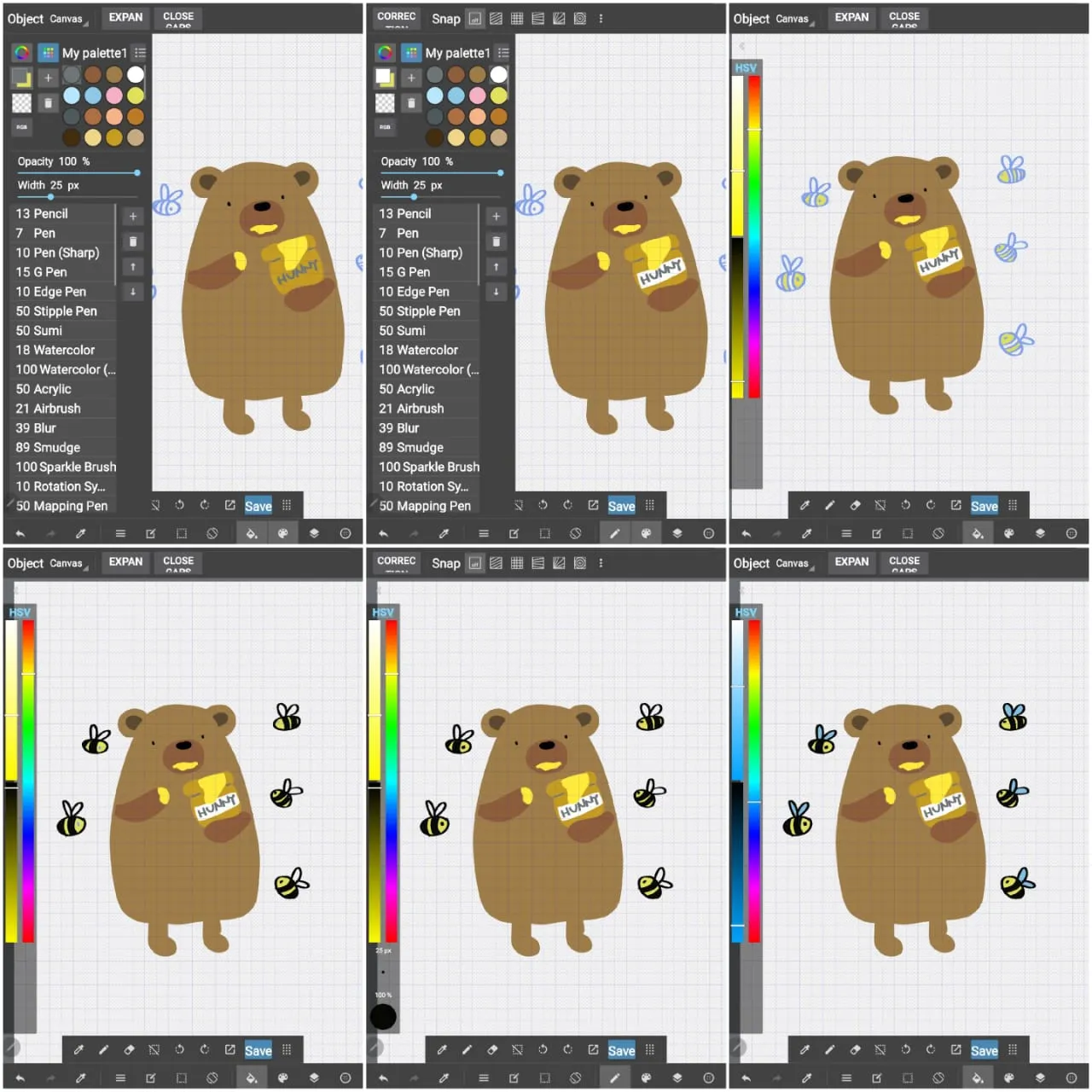Image resolution: width=1092 pixels, height=1092 pixels.
Task: Click CORRECTION button in top-middle screenshot
Action: click(397, 18)
